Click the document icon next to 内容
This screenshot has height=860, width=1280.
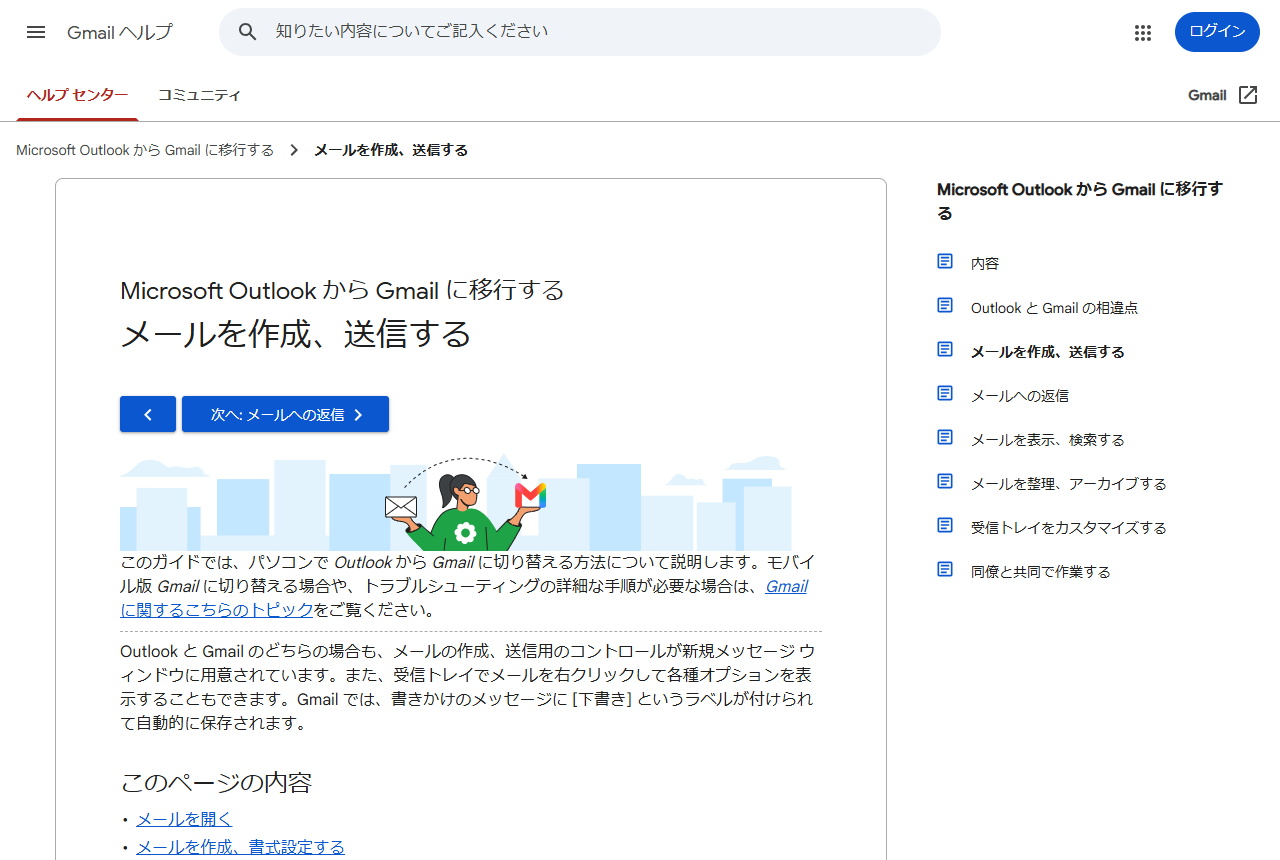click(945, 262)
